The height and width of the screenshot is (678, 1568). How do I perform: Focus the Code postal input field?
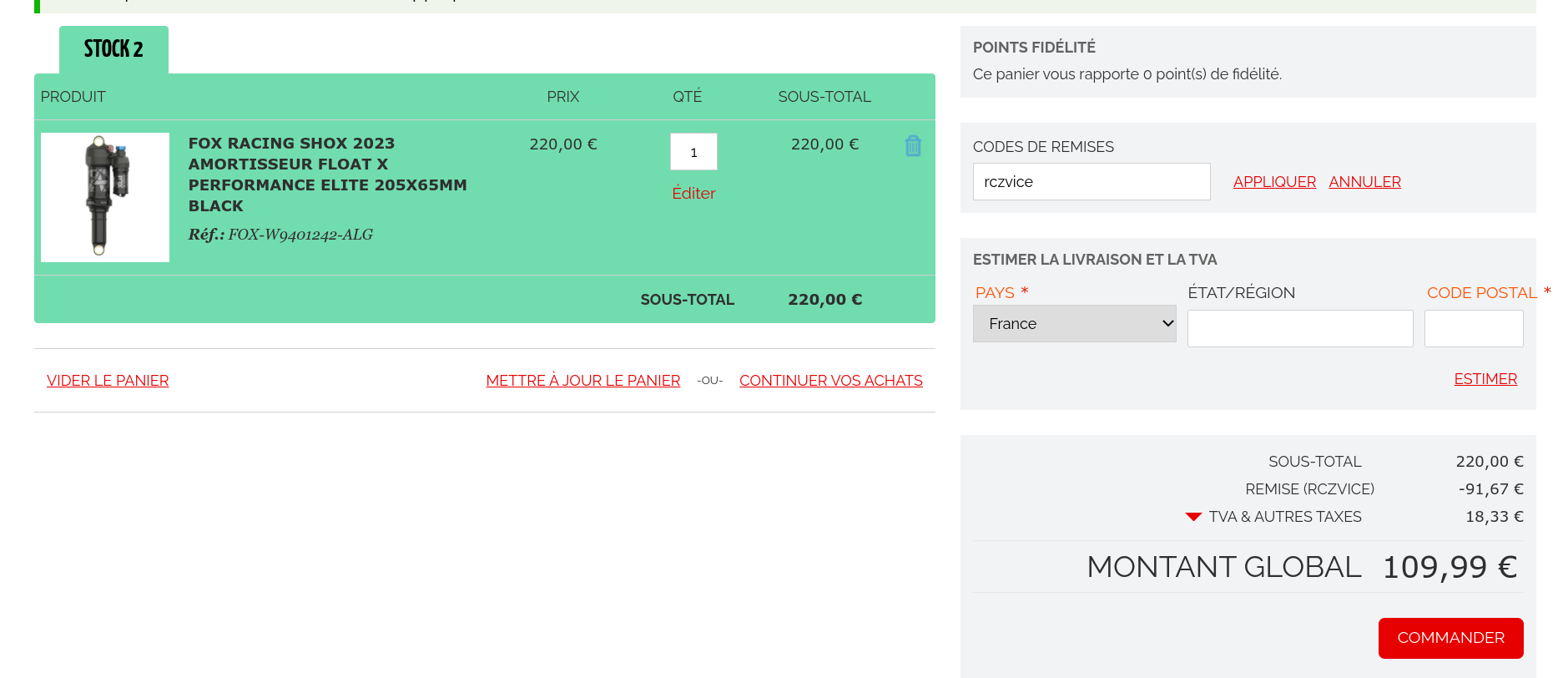point(1474,328)
